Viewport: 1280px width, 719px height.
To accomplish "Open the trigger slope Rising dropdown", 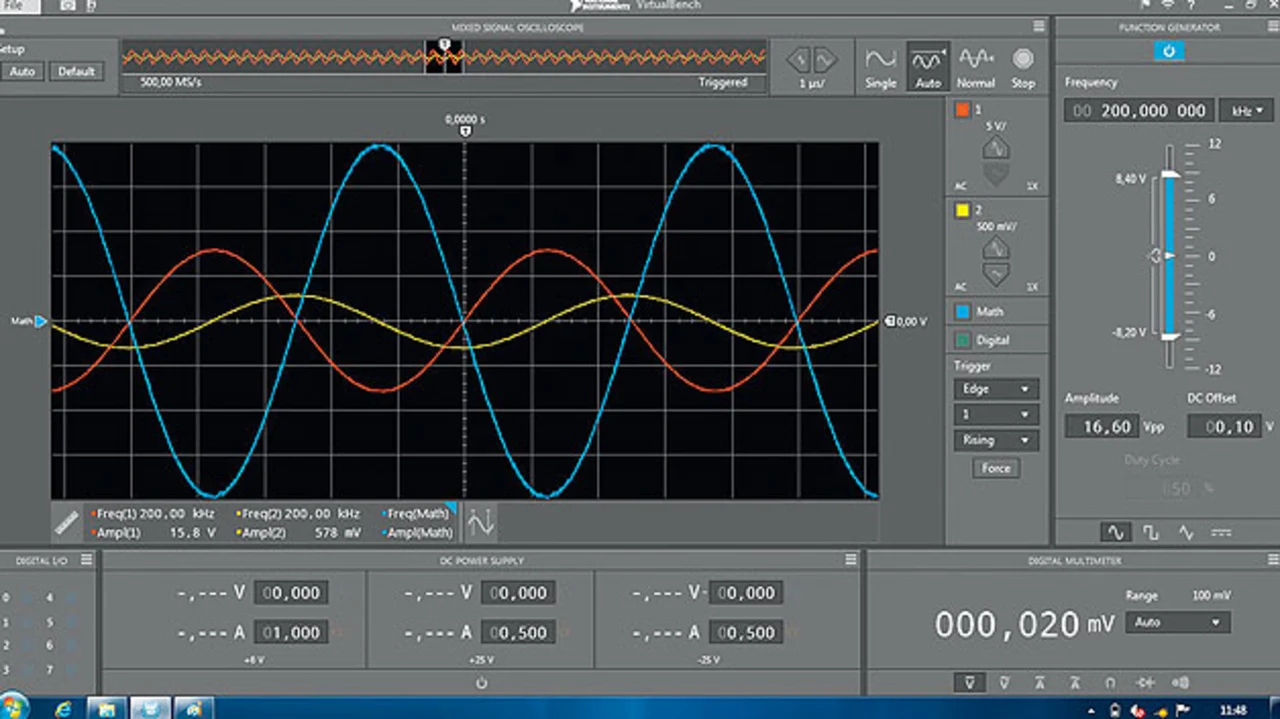I will (x=996, y=440).
